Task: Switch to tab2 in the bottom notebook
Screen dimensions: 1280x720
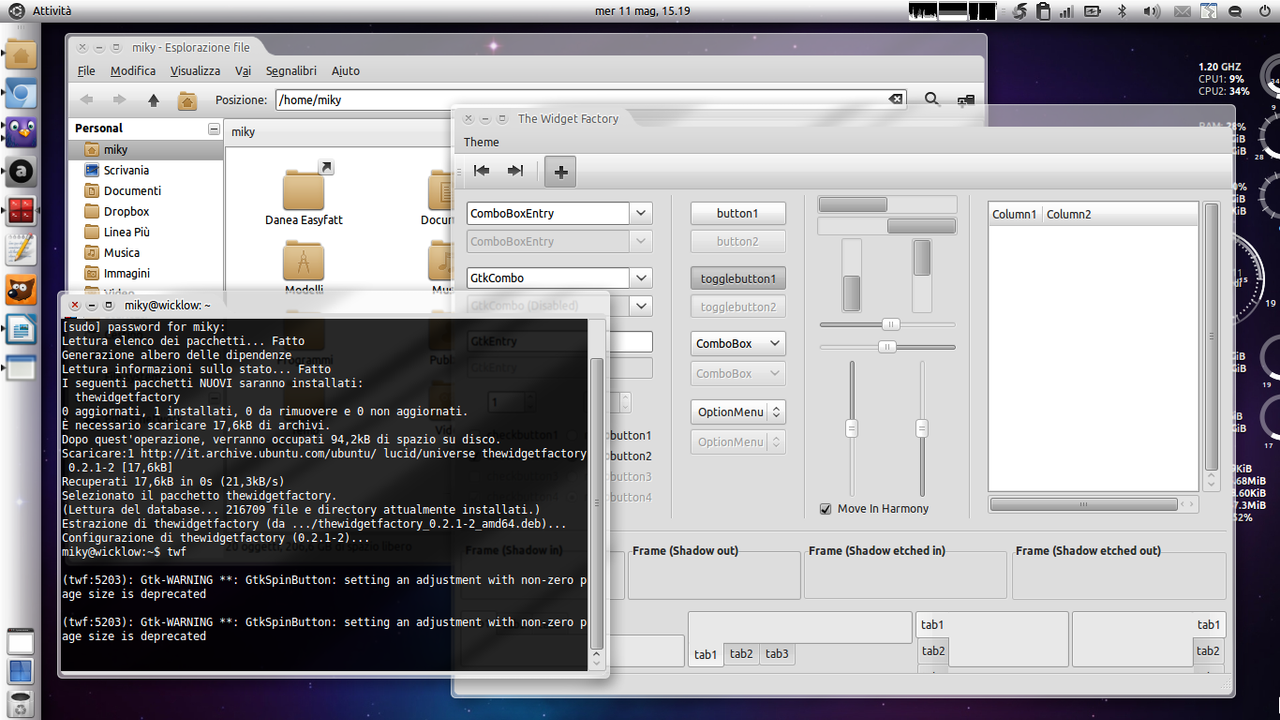Action: point(741,654)
